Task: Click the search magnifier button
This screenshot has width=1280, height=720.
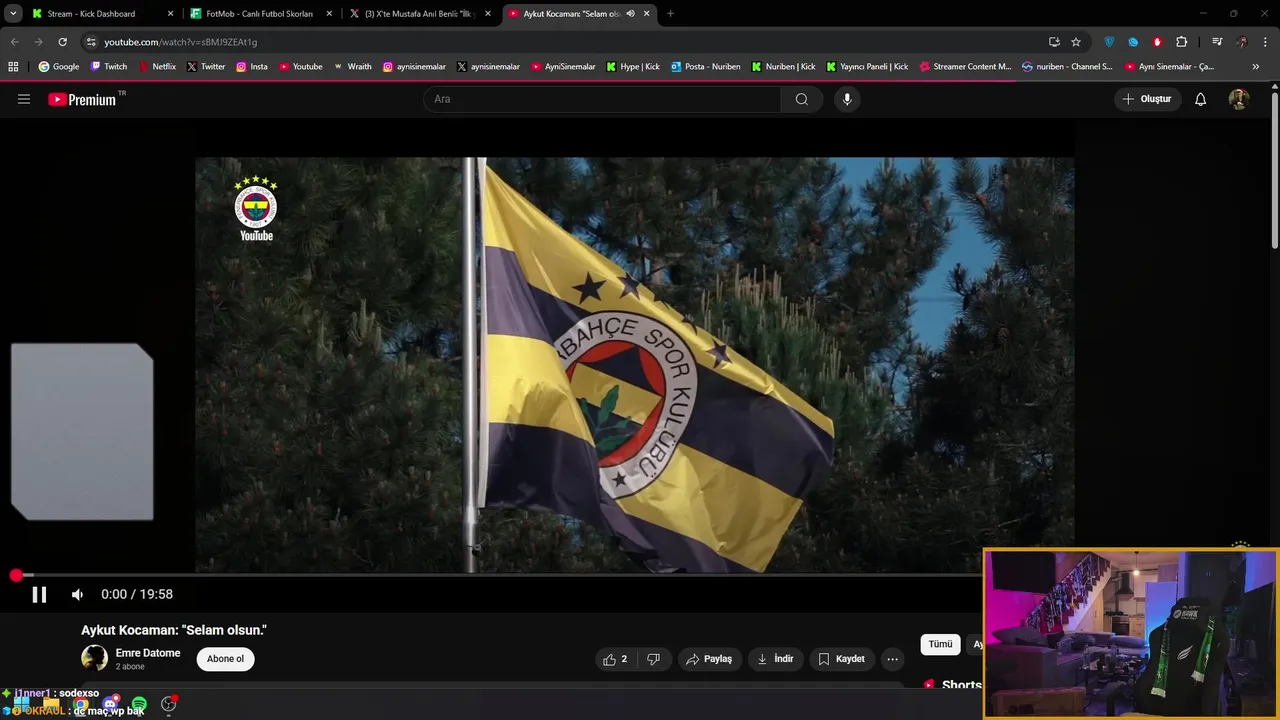Action: [x=802, y=99]
